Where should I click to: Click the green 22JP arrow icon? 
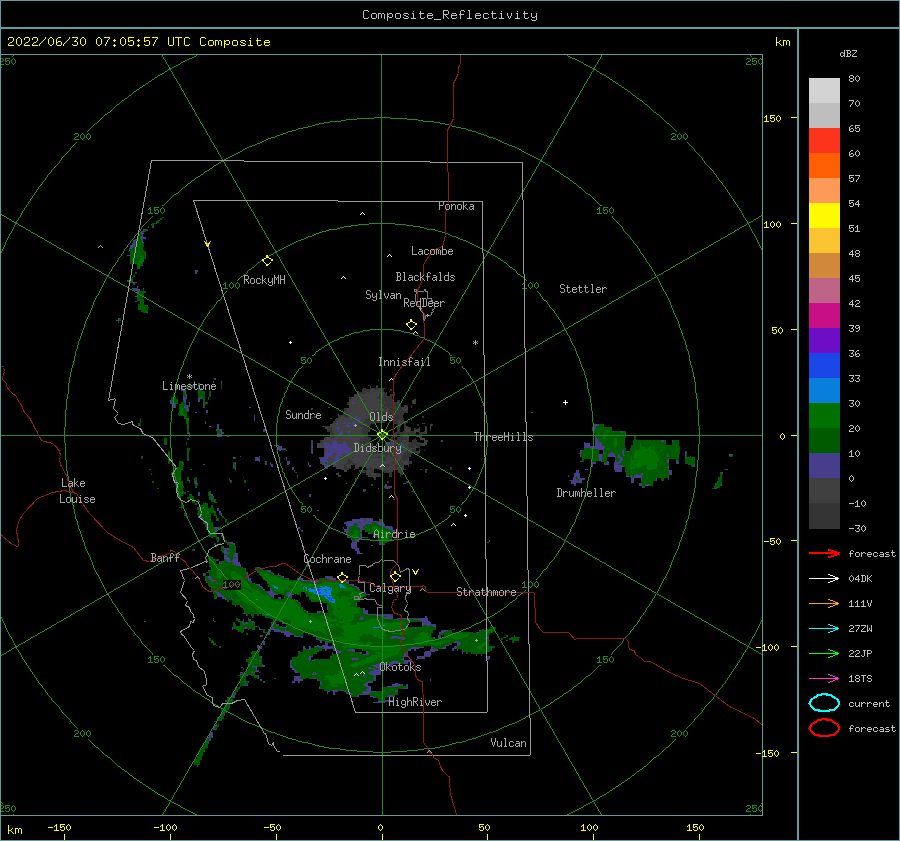click(824, 653)
